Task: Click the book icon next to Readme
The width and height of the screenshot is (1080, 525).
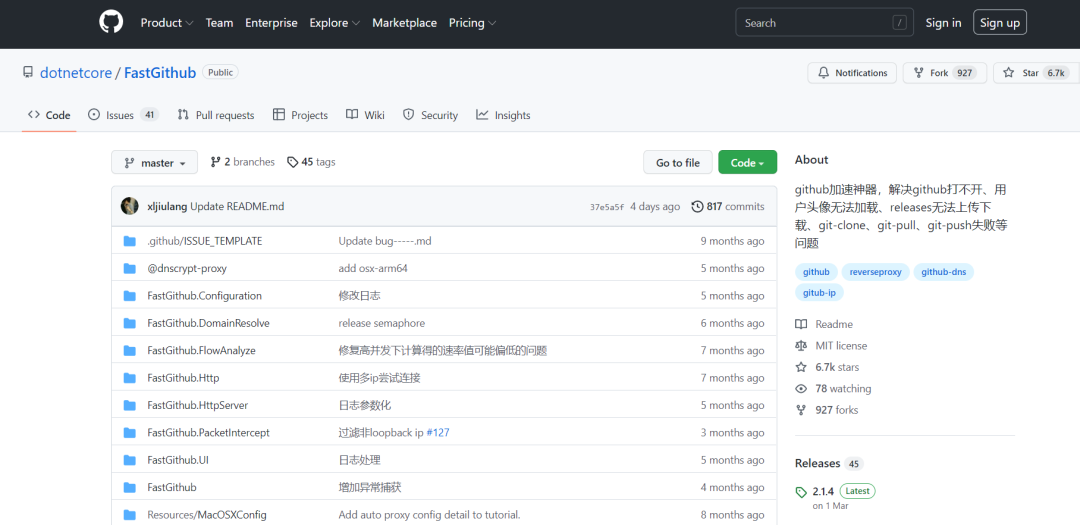Action: (800, 324)
